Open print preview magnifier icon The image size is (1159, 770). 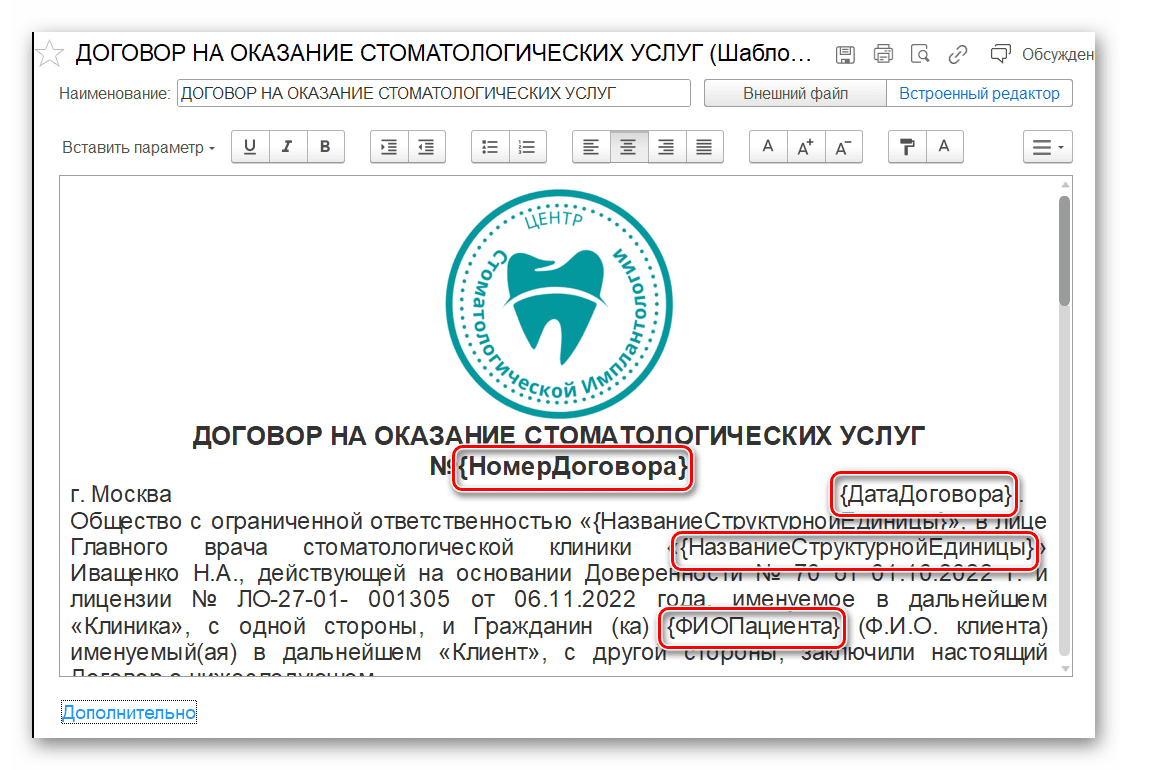click(x=920, y=54)
